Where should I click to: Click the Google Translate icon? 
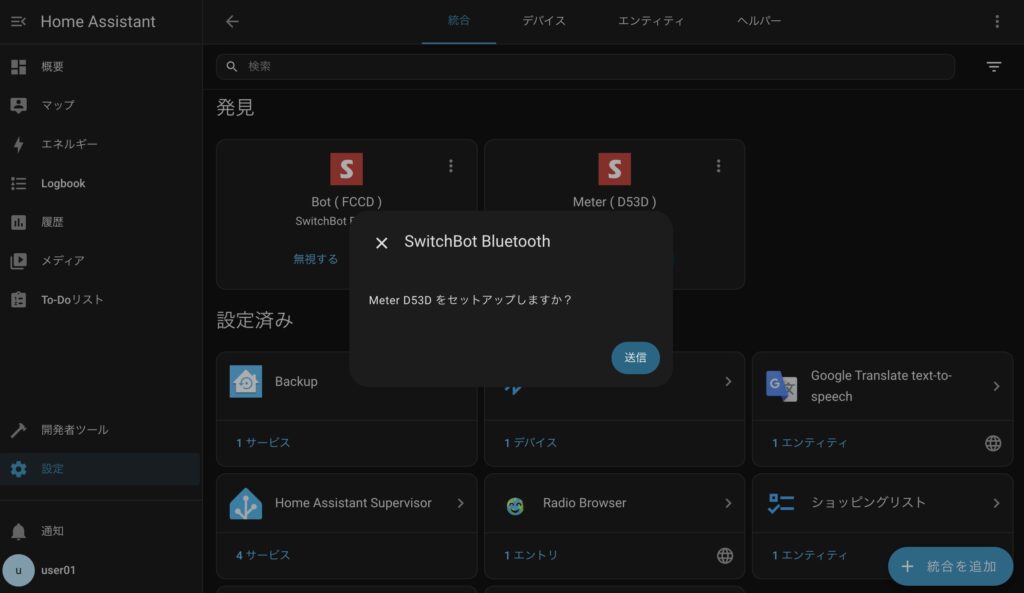point(782,385)
